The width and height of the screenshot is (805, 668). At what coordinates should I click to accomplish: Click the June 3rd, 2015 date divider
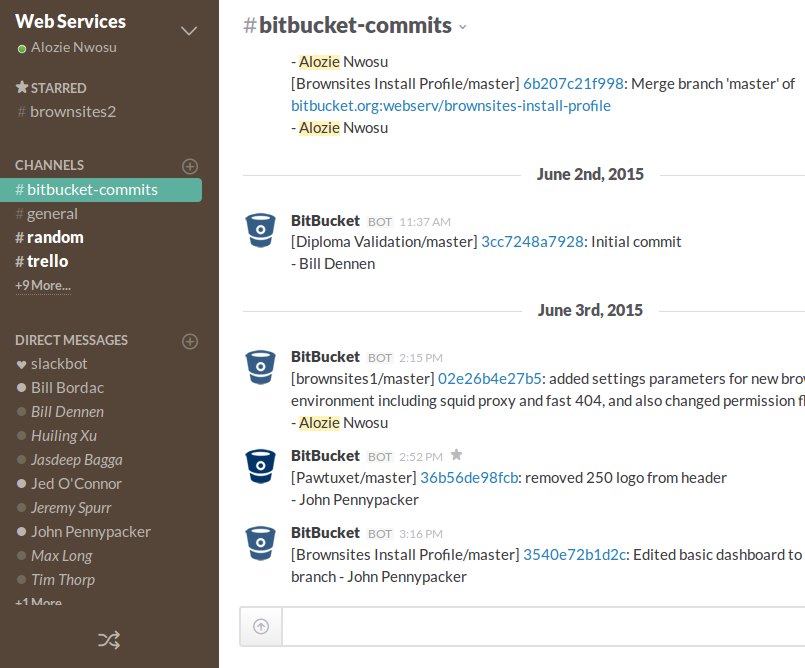point(590,311)
